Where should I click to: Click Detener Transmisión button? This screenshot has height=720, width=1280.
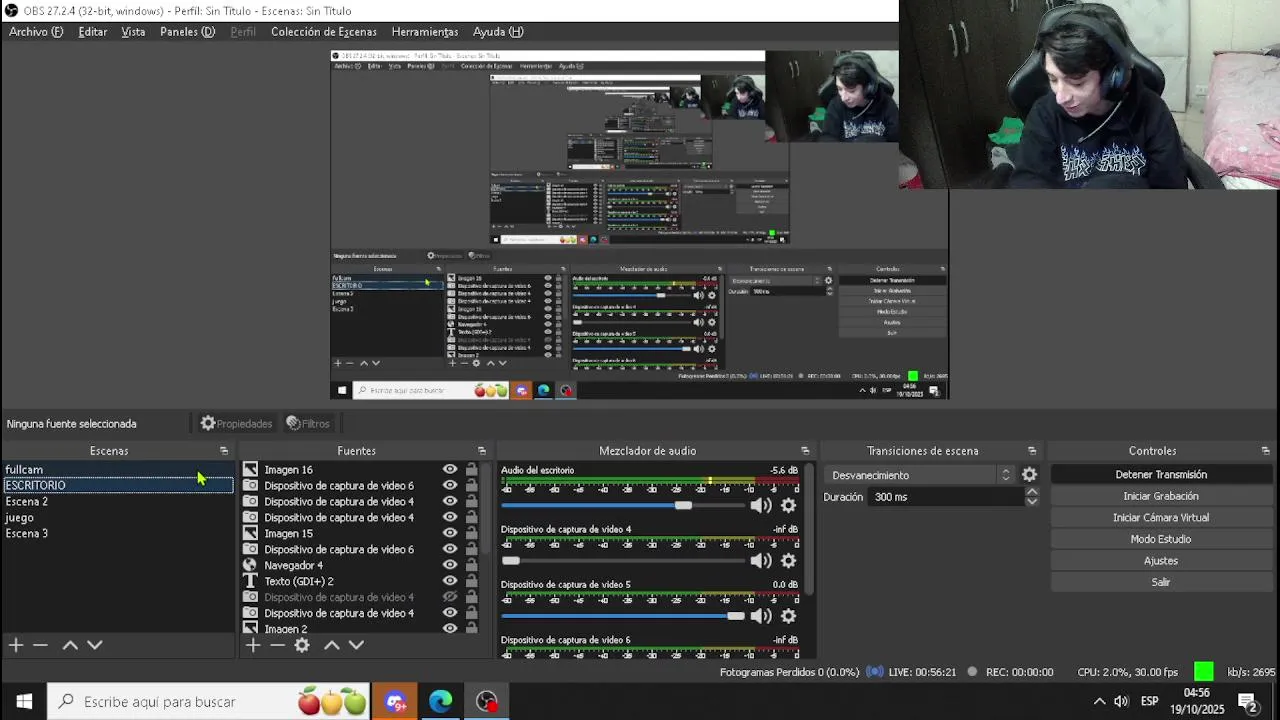[x=1161, y=475]
